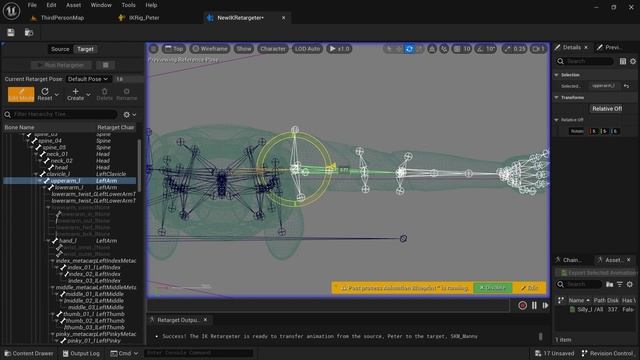Open the Preview tab beside Details
640x360 pixels.
tap(609, 48)
